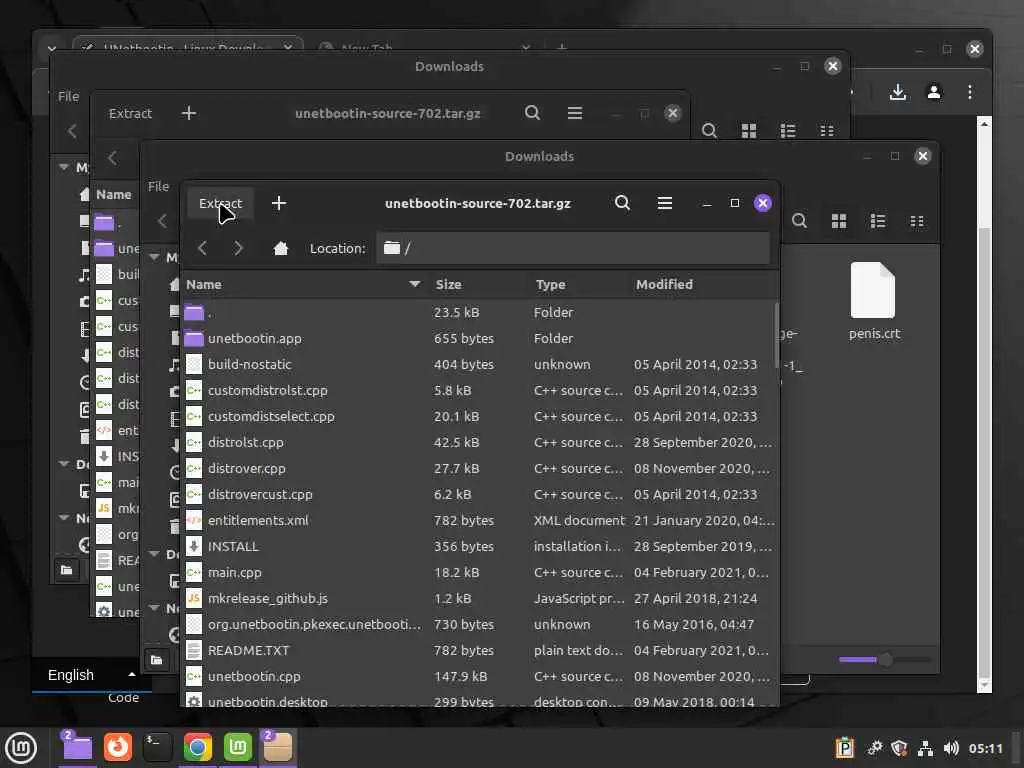
Task: Open hamburger menu in front archive window
Action: pyautogui.click(x=665, y=203)
